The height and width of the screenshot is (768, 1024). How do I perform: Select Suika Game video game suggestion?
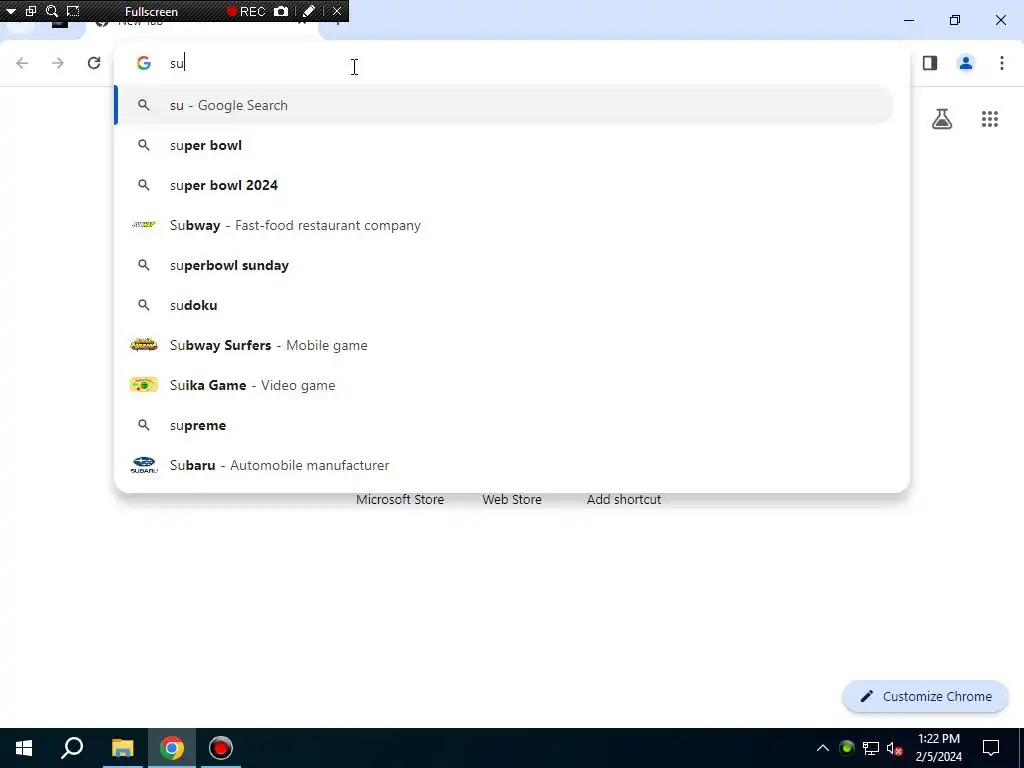(x=504, y=385)
